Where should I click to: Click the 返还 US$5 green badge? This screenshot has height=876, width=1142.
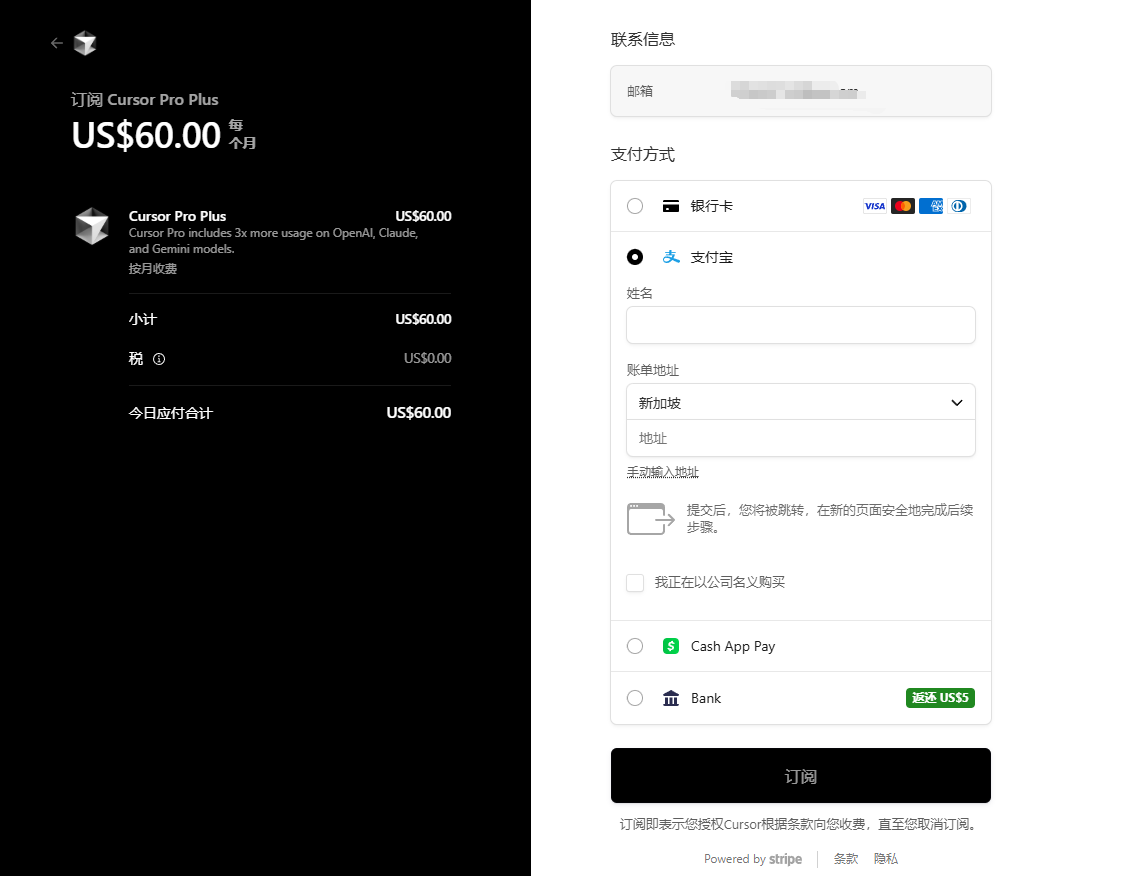(940, 698)
